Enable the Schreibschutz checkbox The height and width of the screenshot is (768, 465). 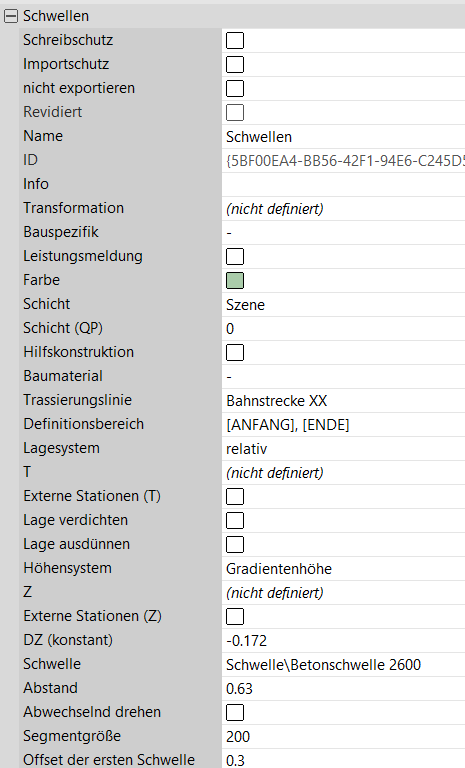pos(235,40)
